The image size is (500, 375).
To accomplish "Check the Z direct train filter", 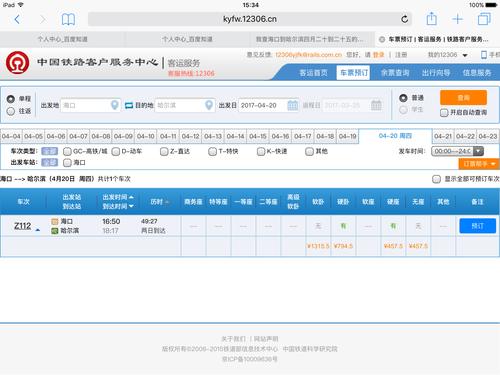I will coord(164,152).
